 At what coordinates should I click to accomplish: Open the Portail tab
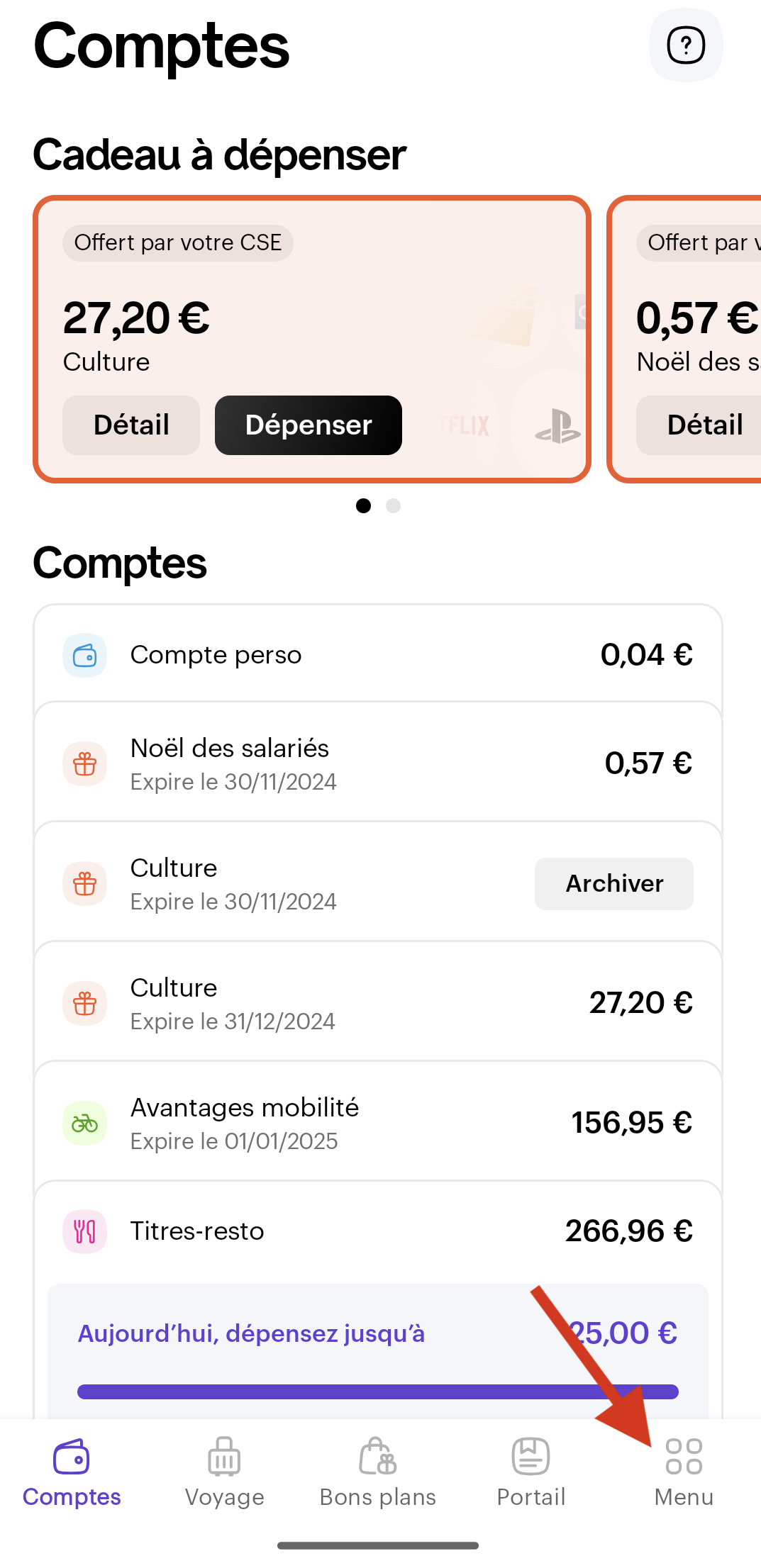(x=531, y=1472)
